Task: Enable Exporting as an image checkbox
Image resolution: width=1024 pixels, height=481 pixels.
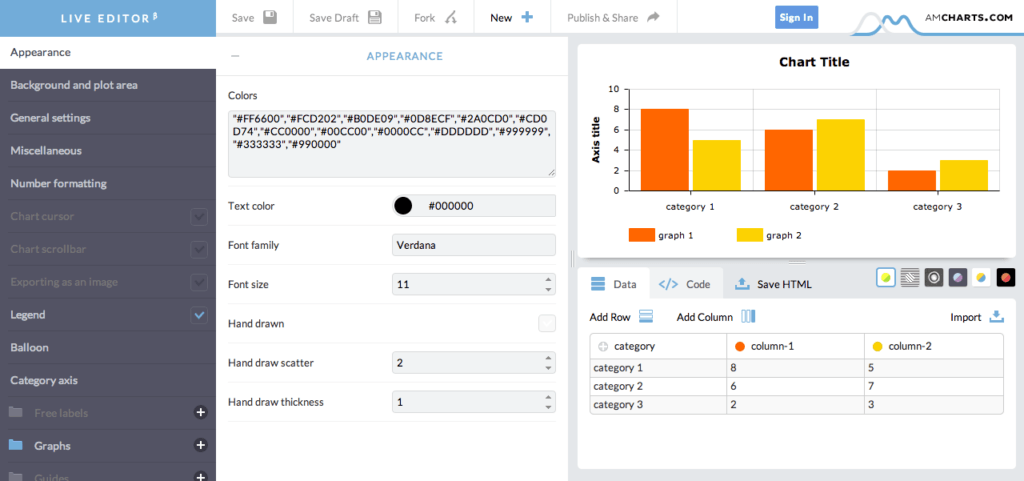Action: (x=199, y=282)
